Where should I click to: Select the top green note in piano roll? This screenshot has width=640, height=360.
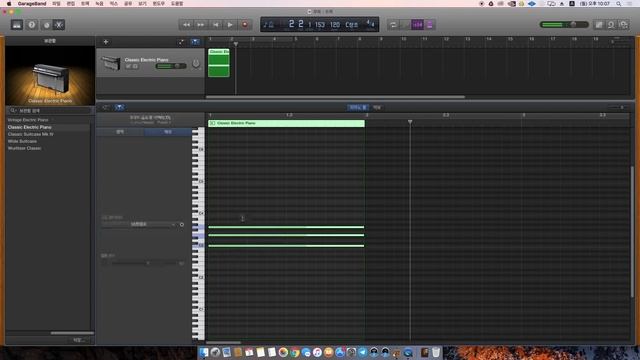click(286, 227)
